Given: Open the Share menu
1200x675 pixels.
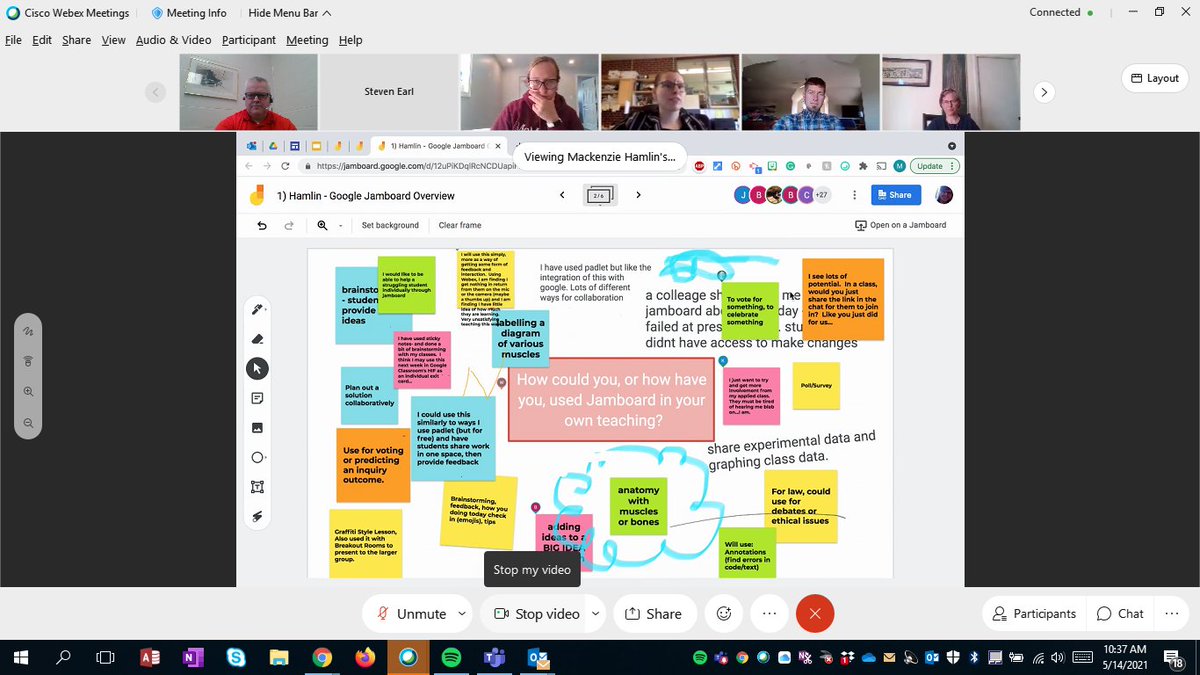Looking at the screenshot, I should point(76,40).
